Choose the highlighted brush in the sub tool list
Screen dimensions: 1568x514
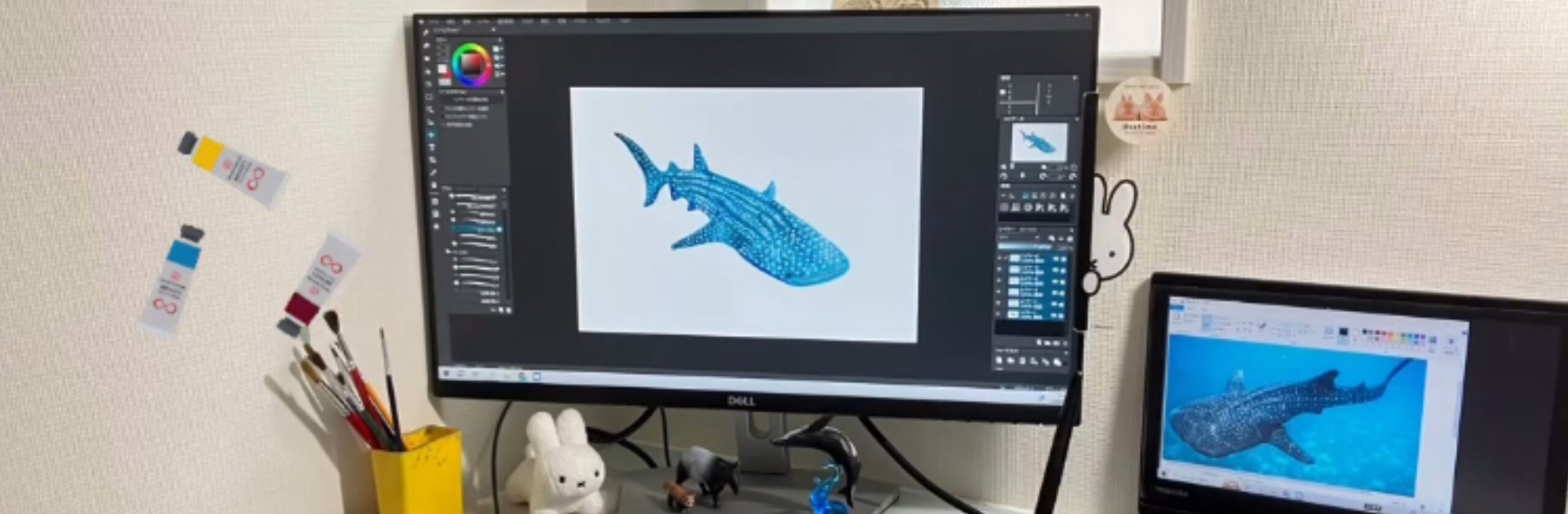478,229
